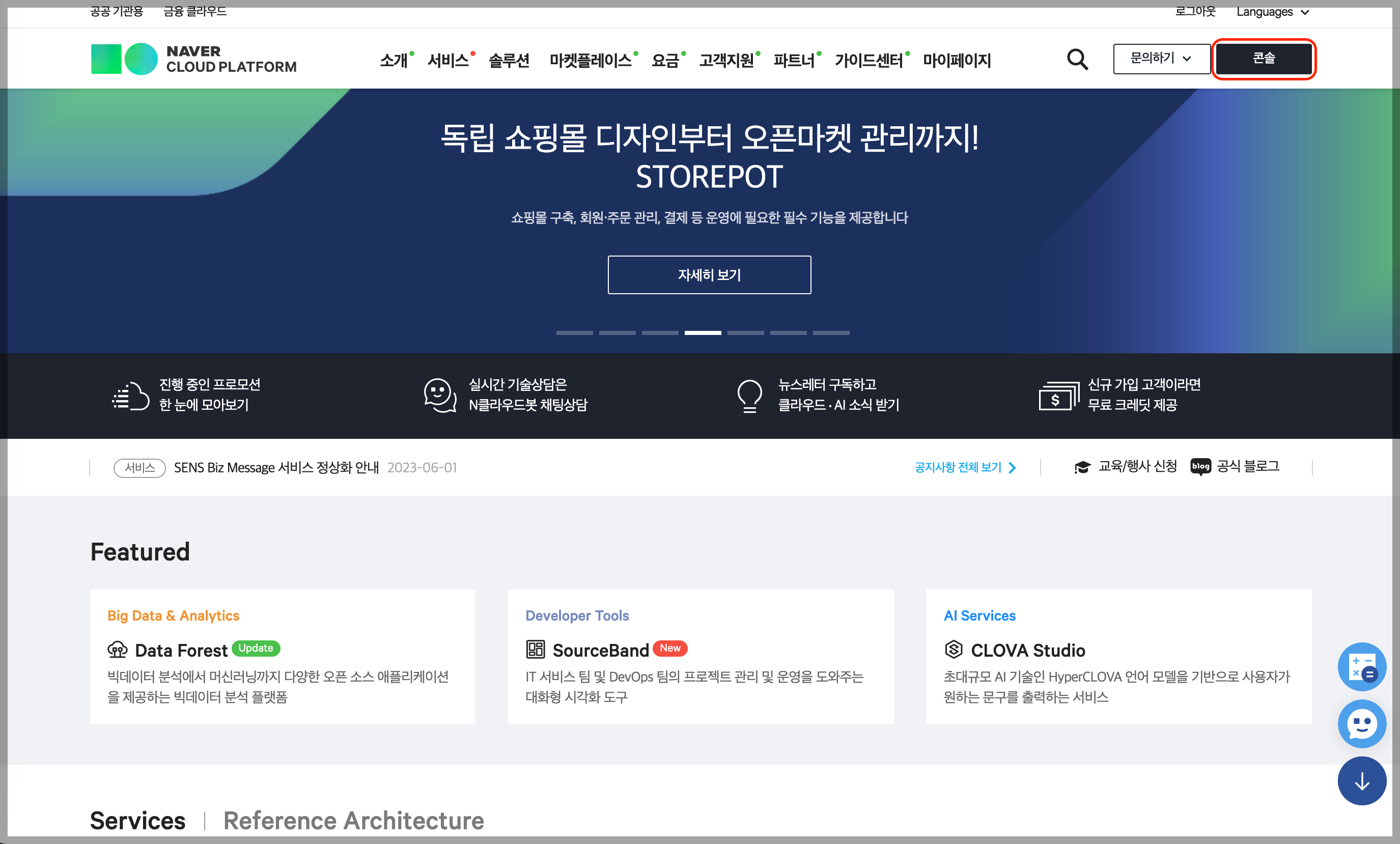Screen dimensions: 1400x844
Task: Click the official blog icon
Action: tap(1200, 467)
